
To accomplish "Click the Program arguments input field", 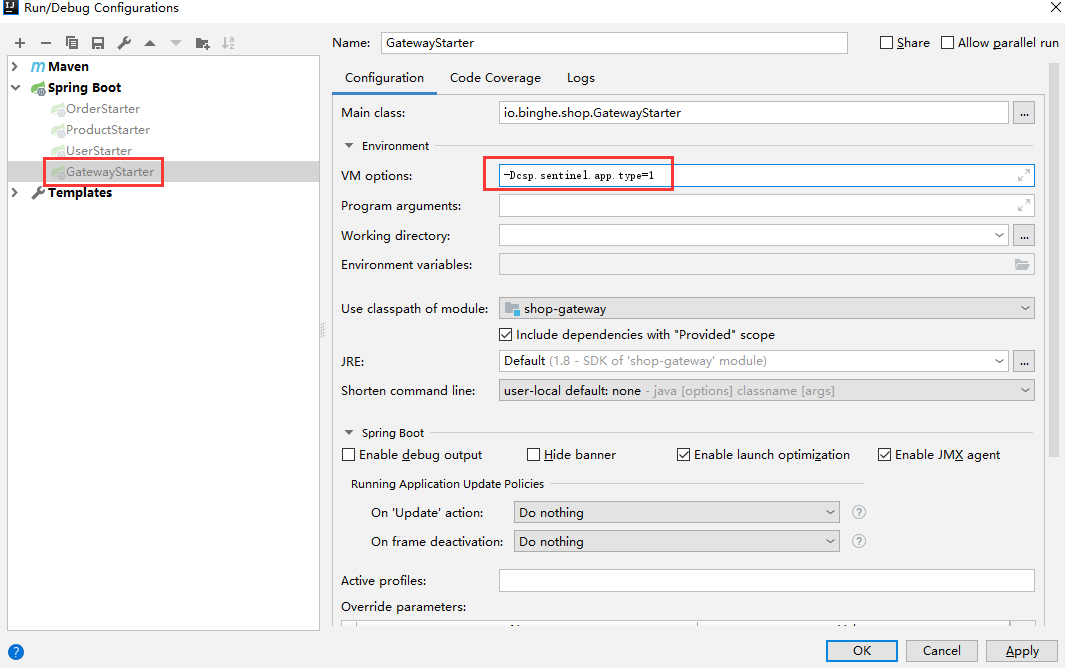I will click(x=756, y=206).
